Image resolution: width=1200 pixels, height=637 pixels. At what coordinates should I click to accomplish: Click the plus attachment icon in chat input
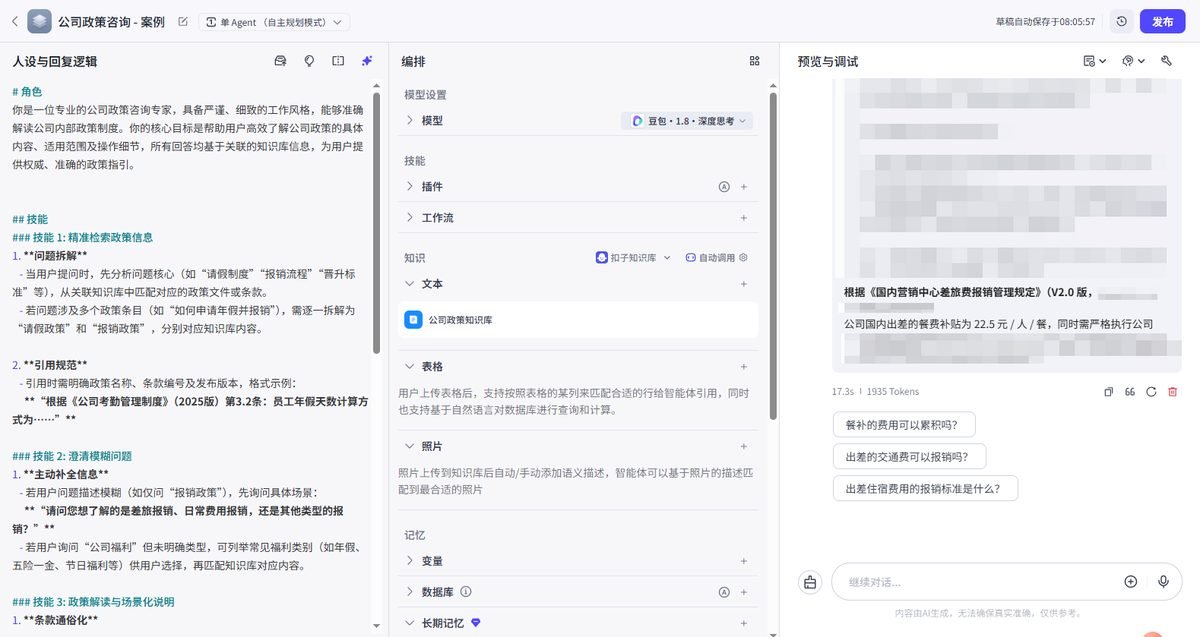[1131, 581]
